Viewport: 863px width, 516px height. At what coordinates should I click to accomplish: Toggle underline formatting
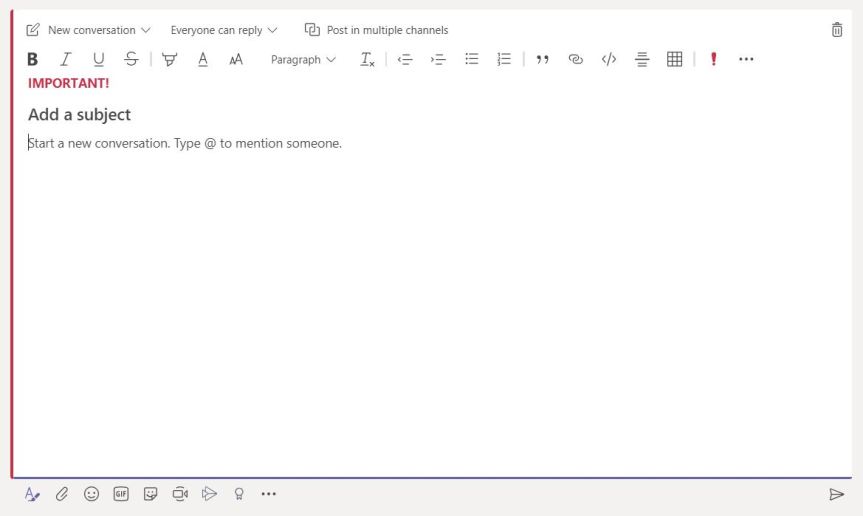(x=98, y=59)
